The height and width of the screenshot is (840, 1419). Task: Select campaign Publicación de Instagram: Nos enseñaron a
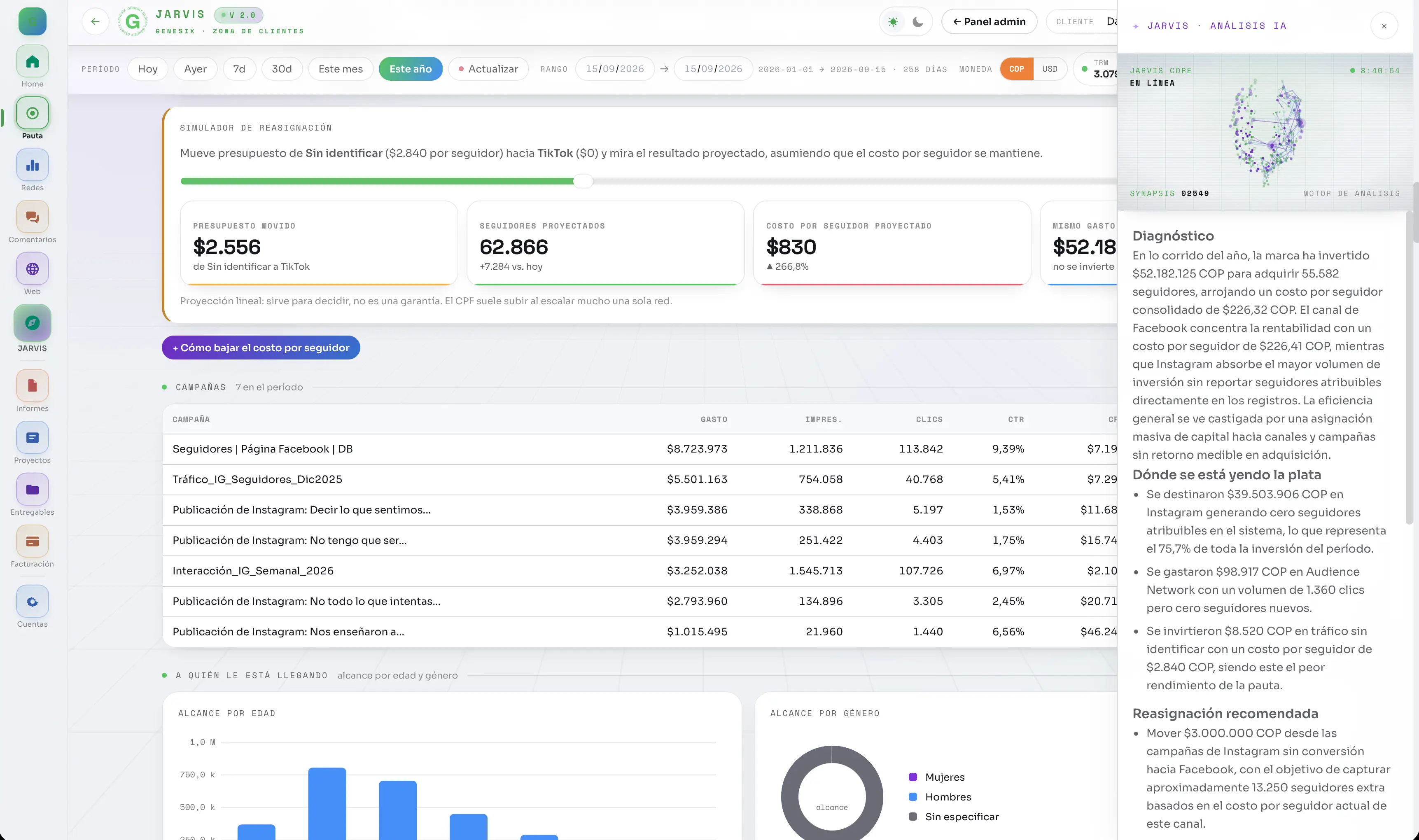(x=640, y=632)
